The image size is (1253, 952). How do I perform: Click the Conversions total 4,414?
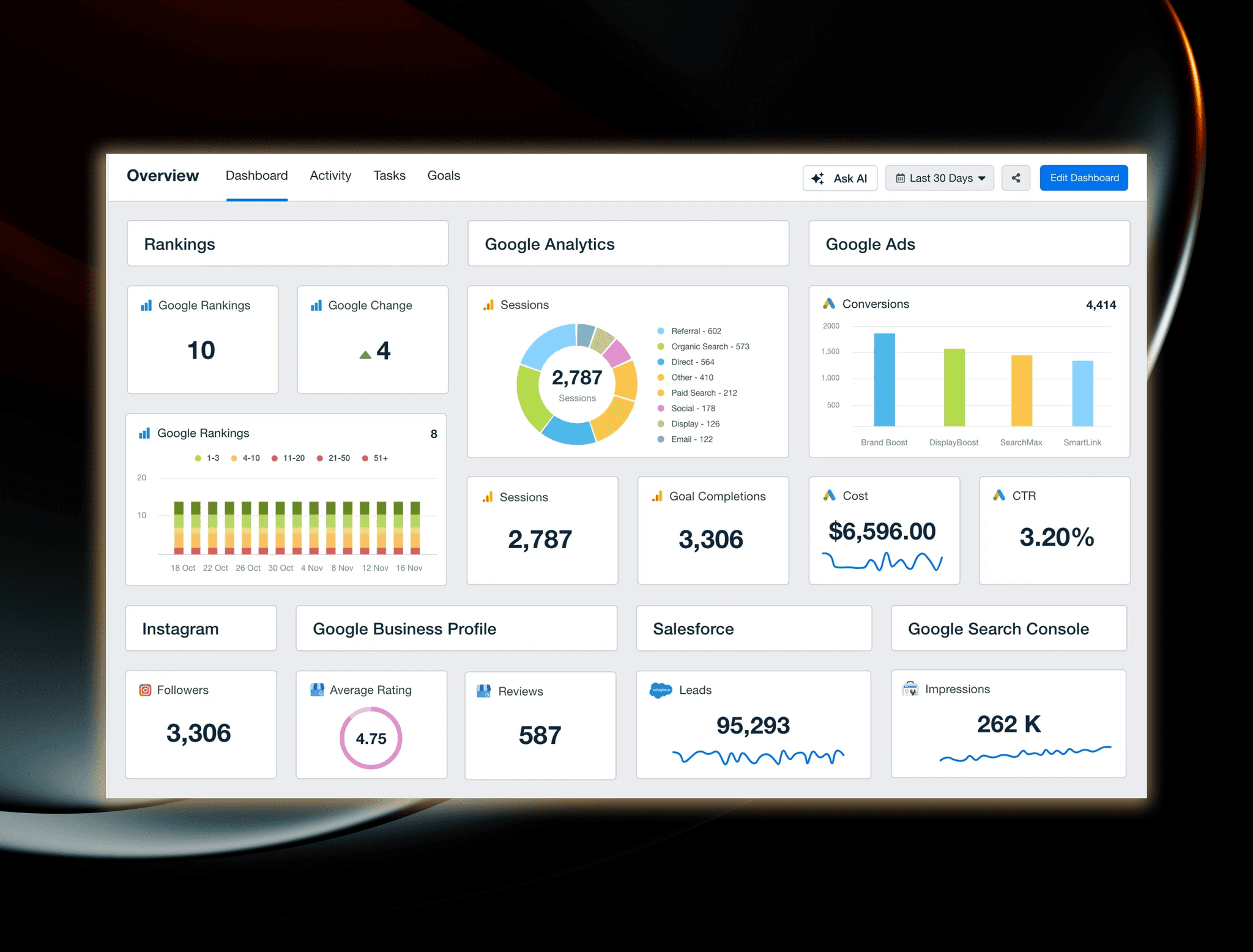1101,305
